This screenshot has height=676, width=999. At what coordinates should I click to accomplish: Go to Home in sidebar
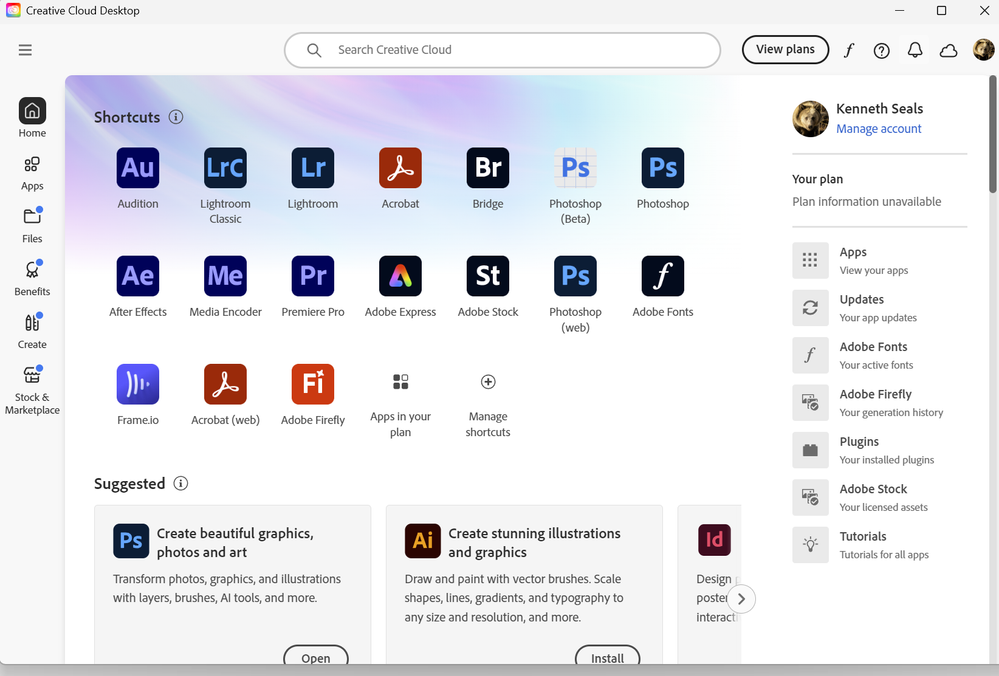point(32,118)
